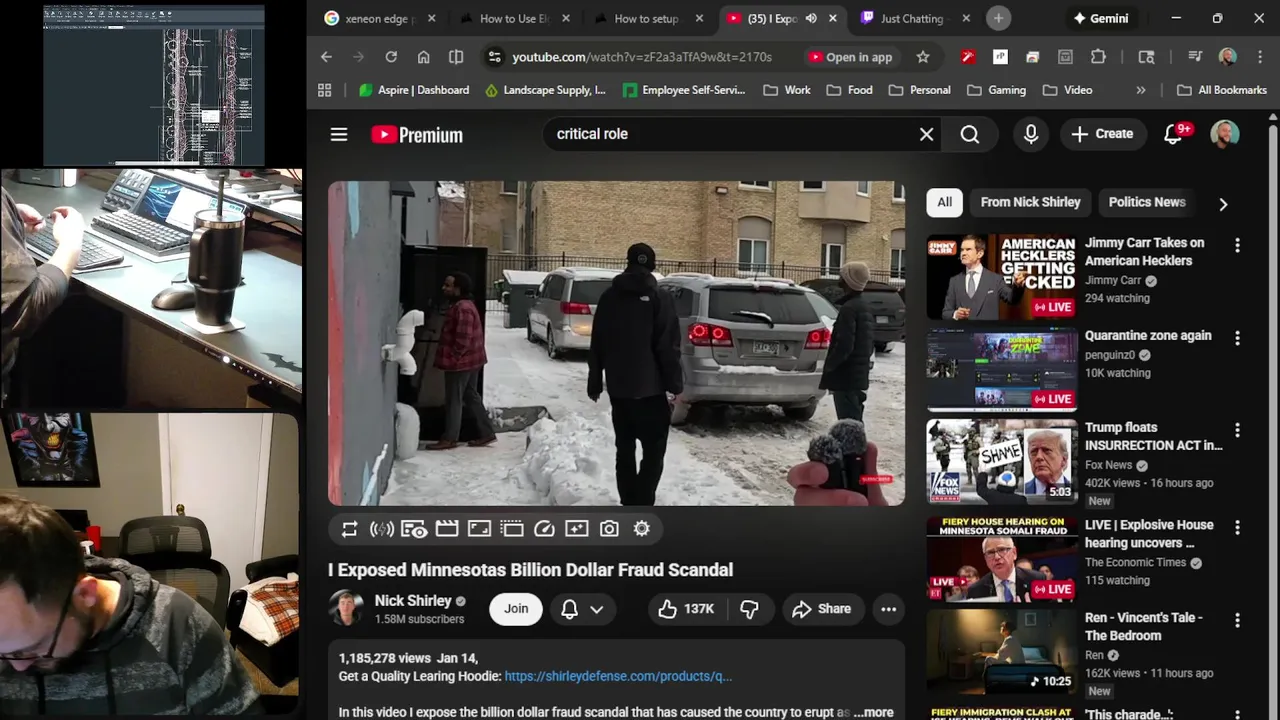Open options for Quarantine zone again
The image size is (1280, 720).
point(1237,339)
